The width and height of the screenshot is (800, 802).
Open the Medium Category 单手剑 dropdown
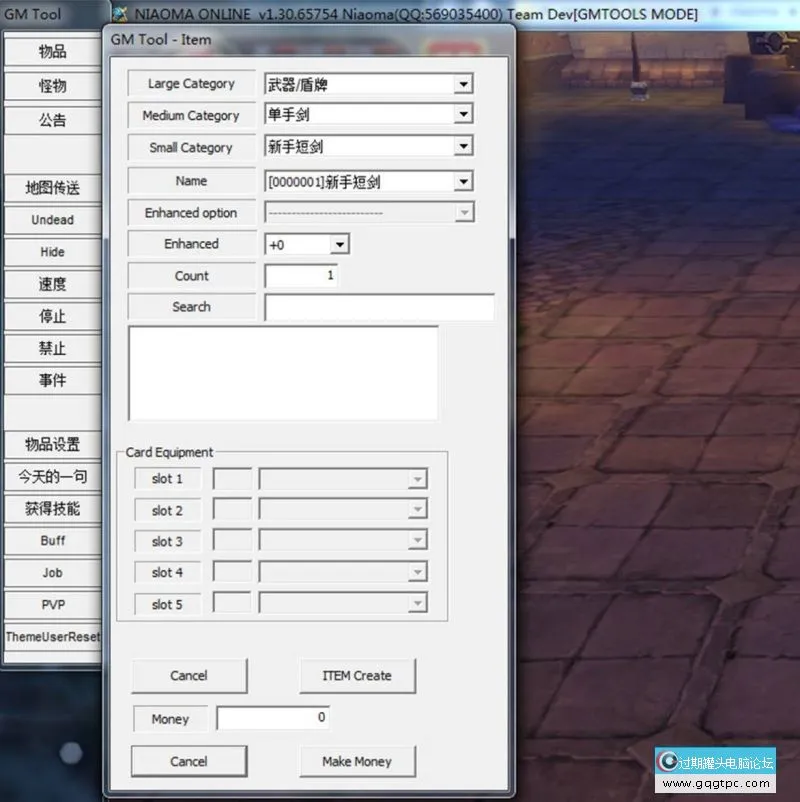pos(464,116)
